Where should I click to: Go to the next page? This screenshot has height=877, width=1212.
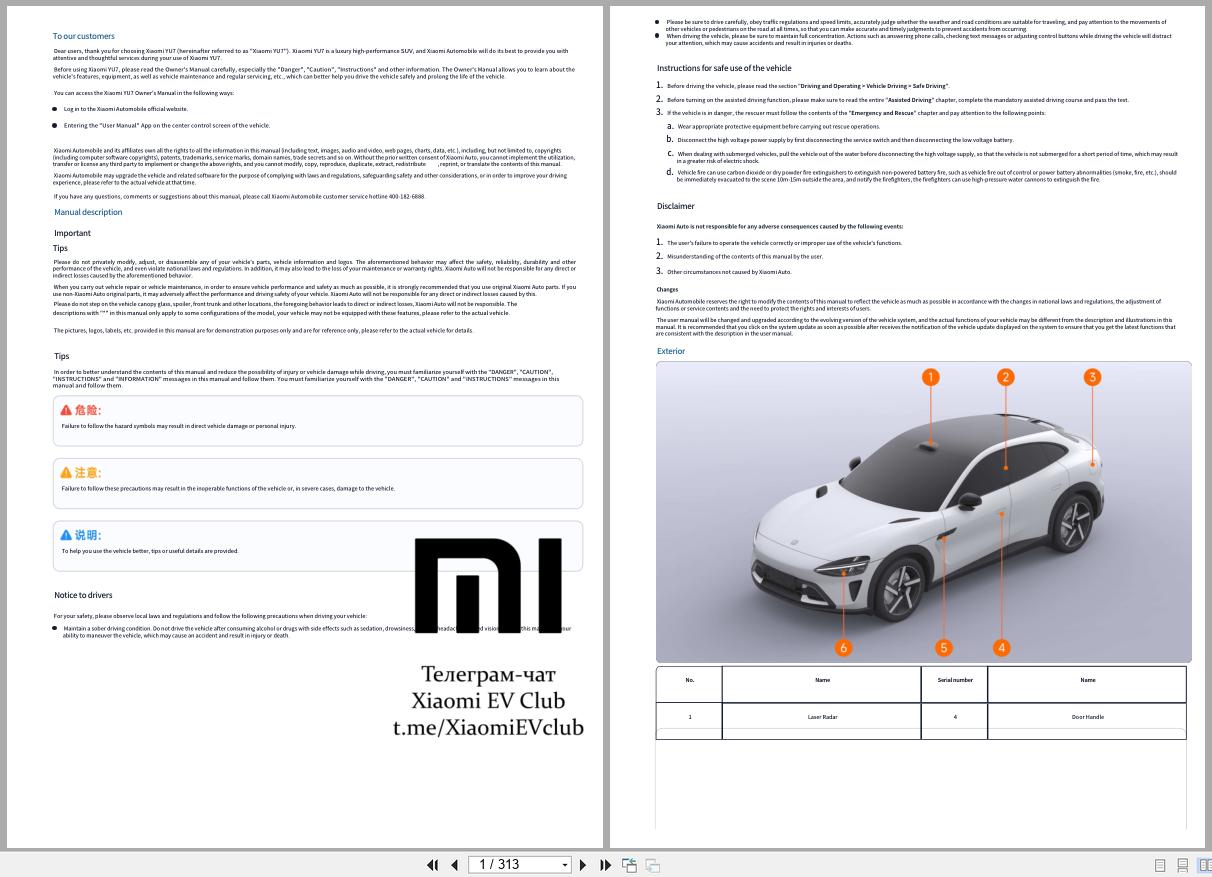coord(583,865)
